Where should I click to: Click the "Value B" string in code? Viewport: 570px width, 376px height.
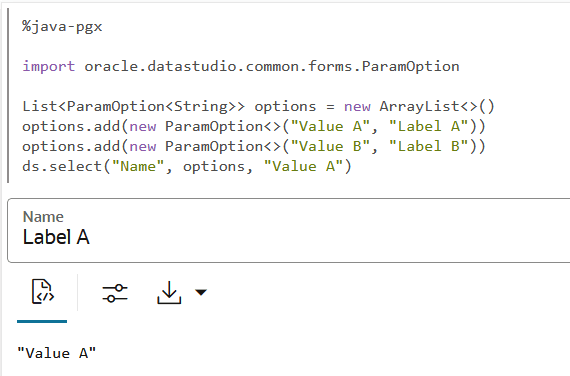pyautogui.click(x=330, y=146)
